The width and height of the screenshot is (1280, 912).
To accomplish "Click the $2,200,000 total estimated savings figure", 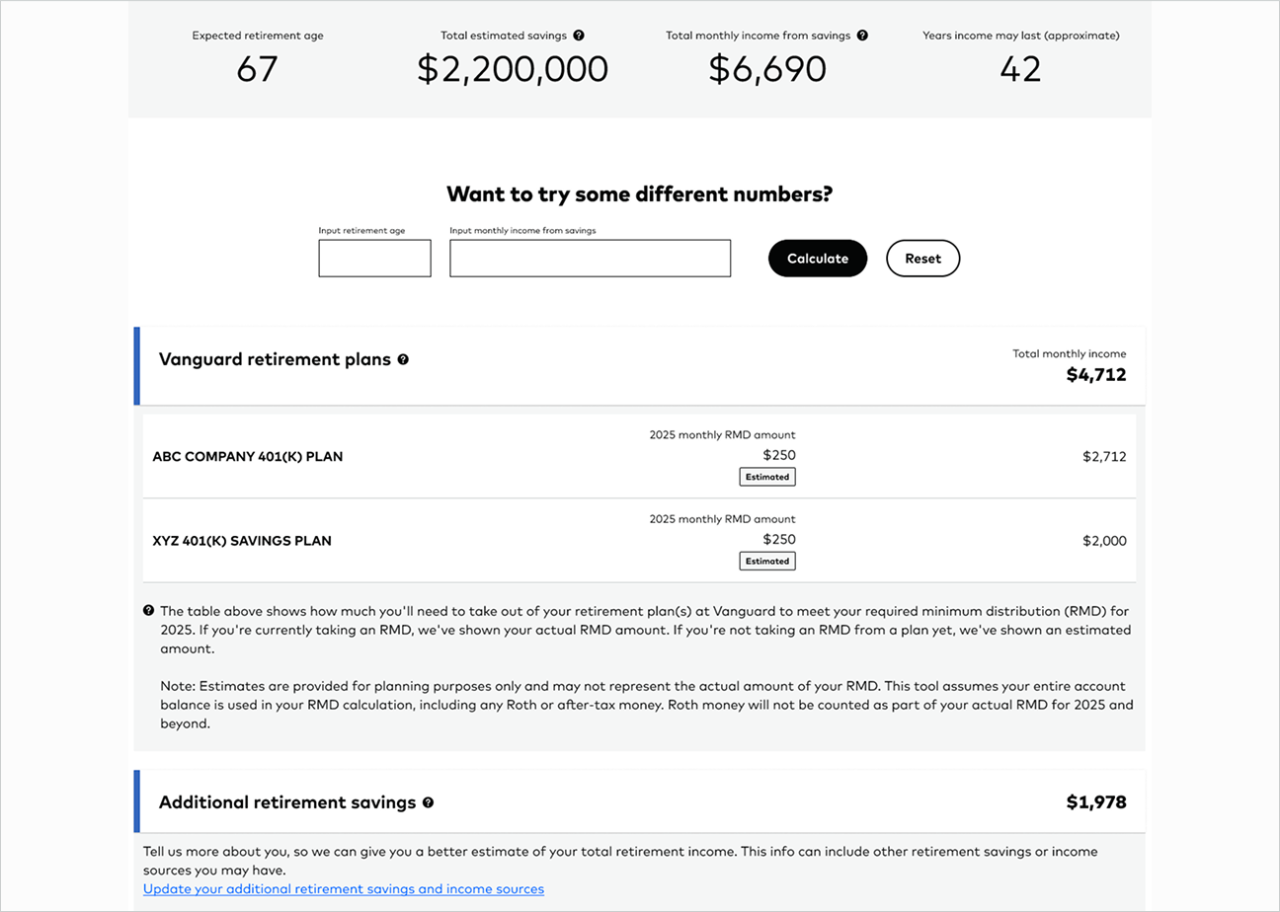I will [x=512, y=69].
